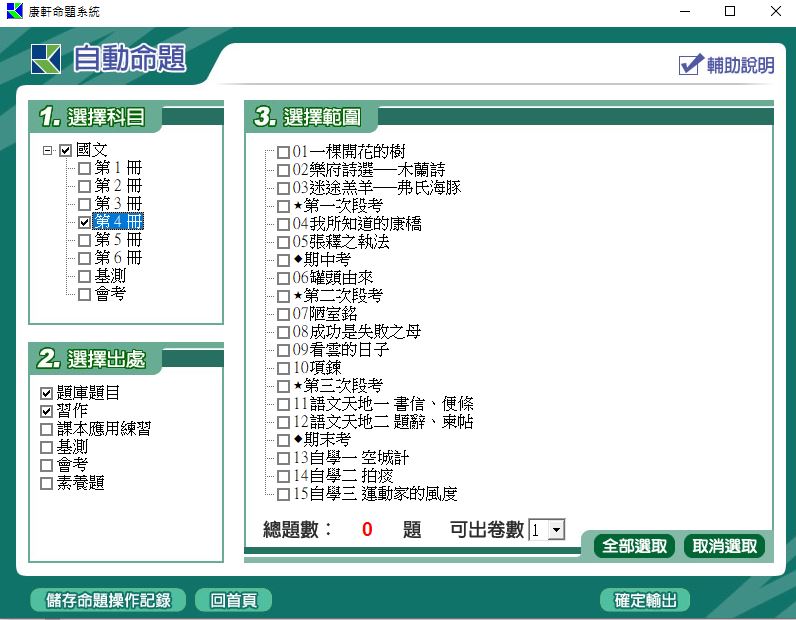Screen dimensions: 796x620
Task: Click the 康軒命題系統 title bar icon
Action: [x=14, y=11]
